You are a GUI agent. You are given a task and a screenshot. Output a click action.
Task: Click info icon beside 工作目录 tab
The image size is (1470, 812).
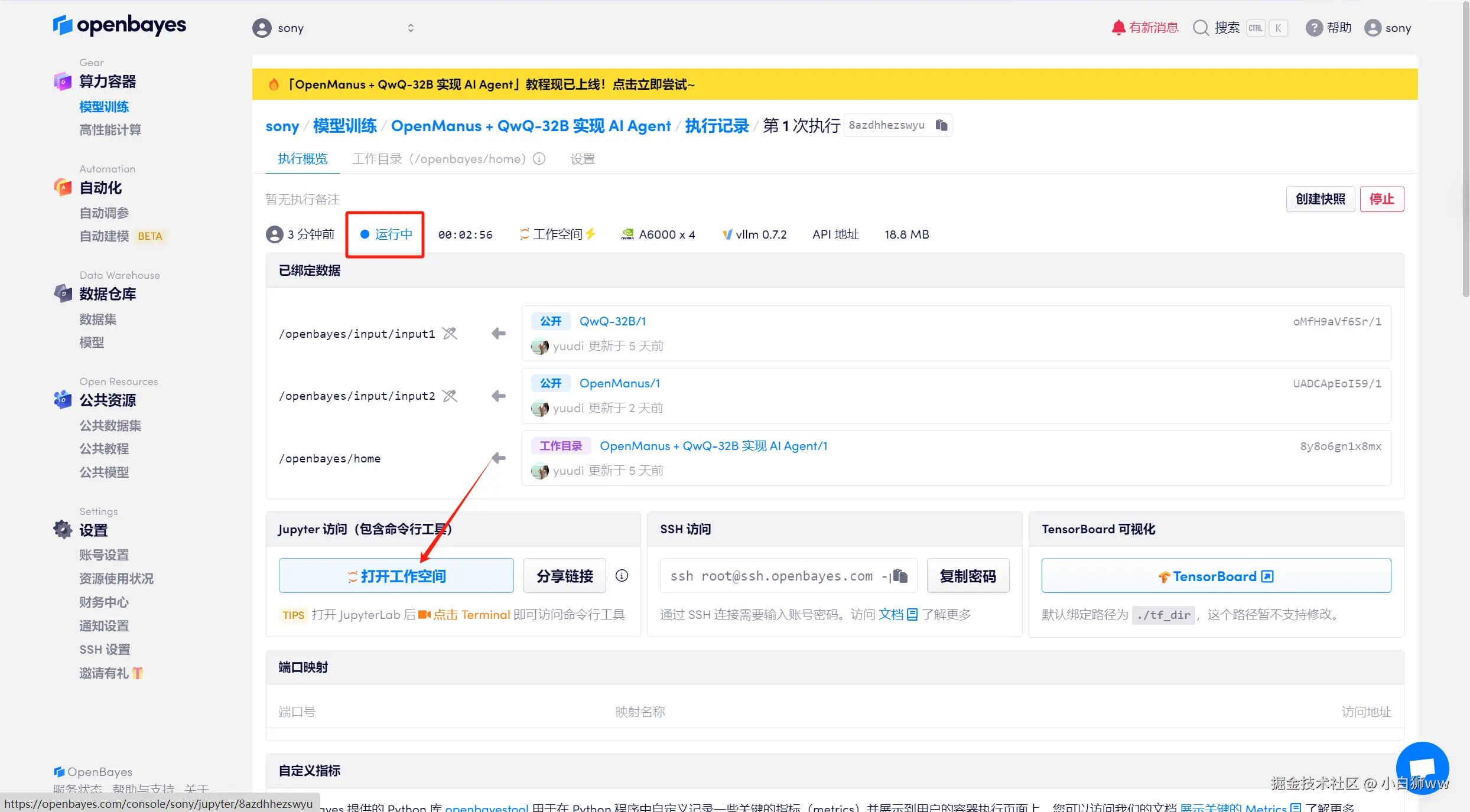(539, 159)
